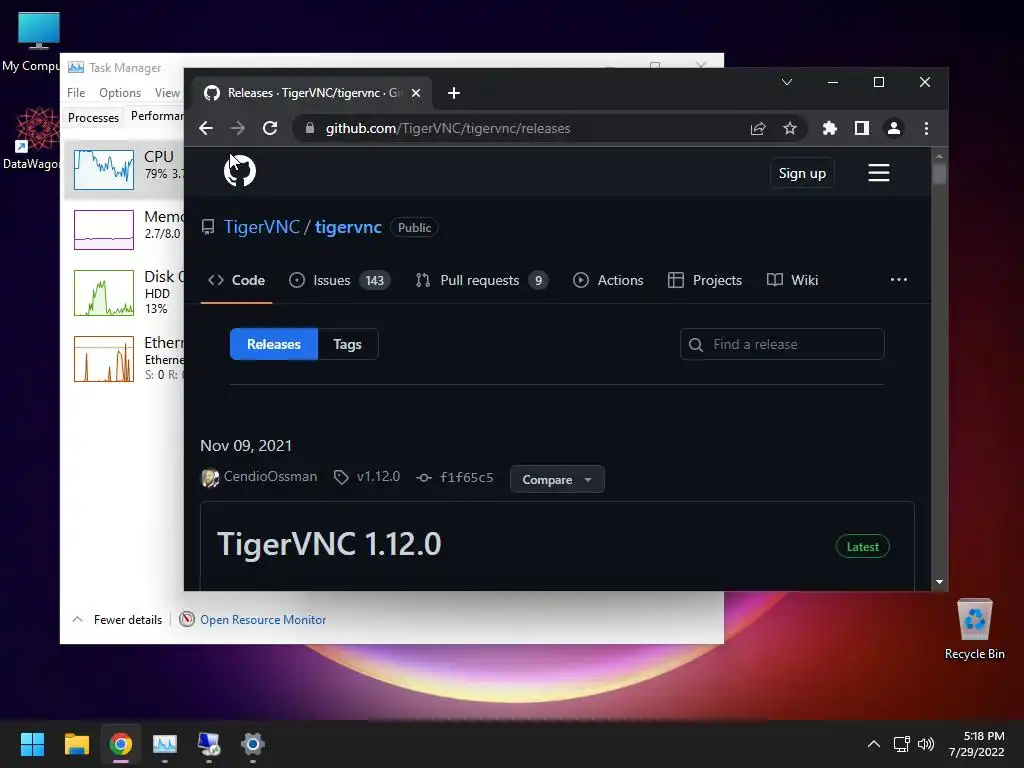Open Chrome three-dot menu
Image resolution: width=1024 pixels, height=768 pixels.
click(926, 128)
